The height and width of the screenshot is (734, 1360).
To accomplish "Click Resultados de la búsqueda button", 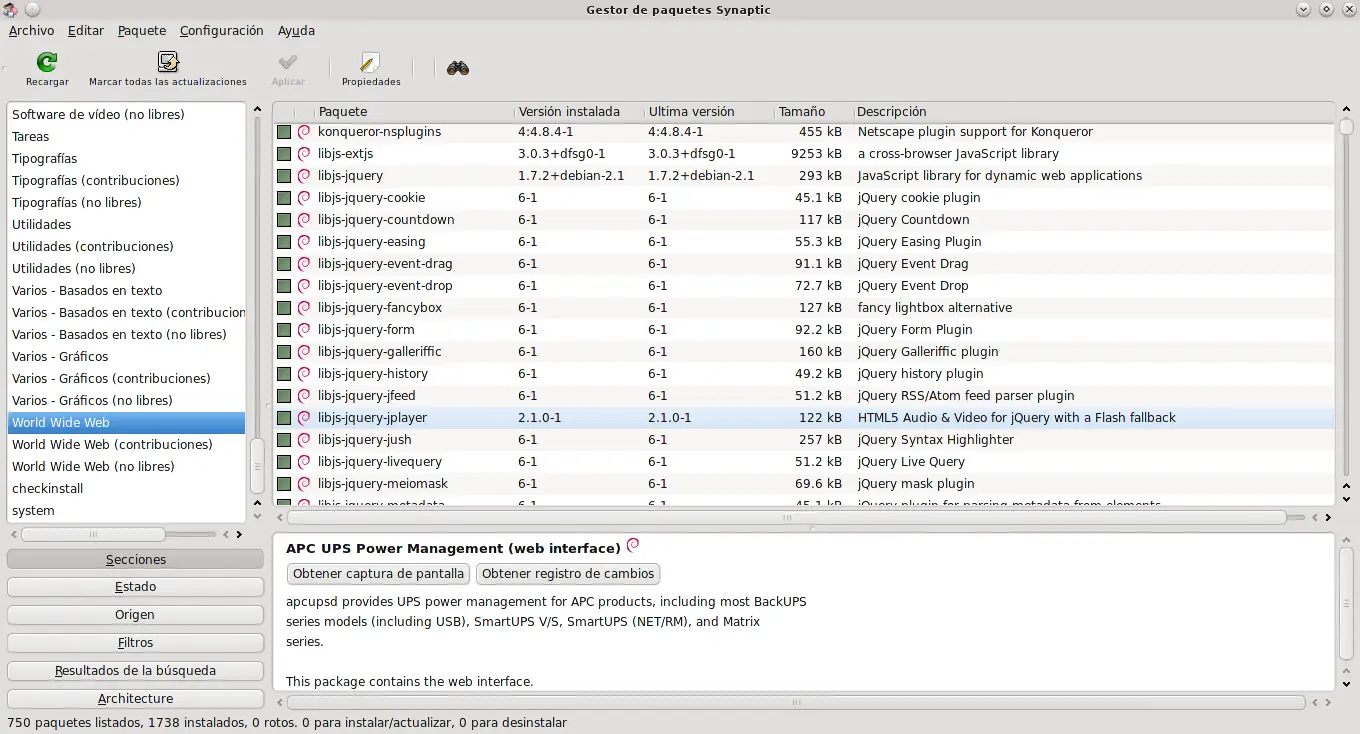I will (135, 671).
